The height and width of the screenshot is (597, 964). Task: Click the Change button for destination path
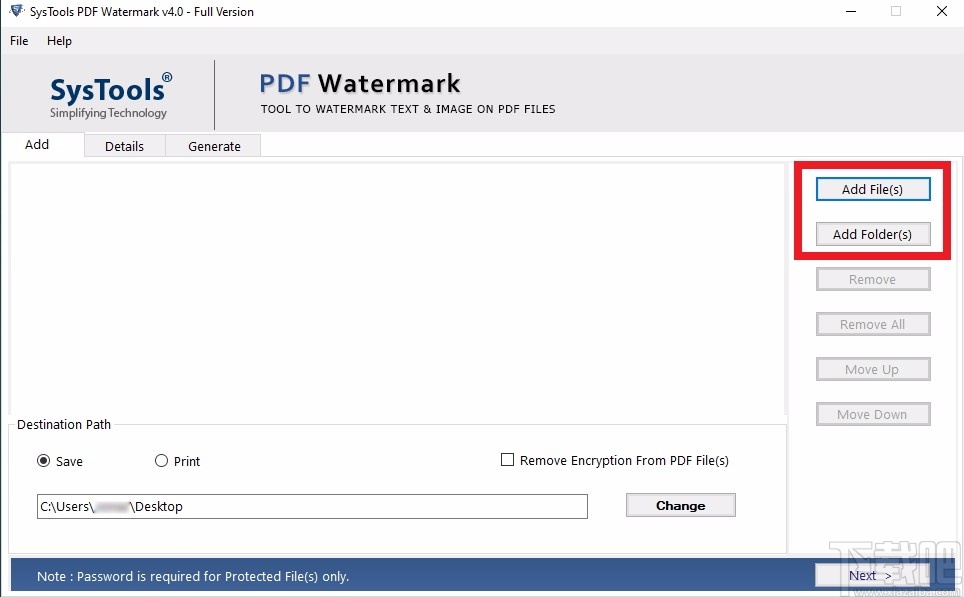pos(680,505)
